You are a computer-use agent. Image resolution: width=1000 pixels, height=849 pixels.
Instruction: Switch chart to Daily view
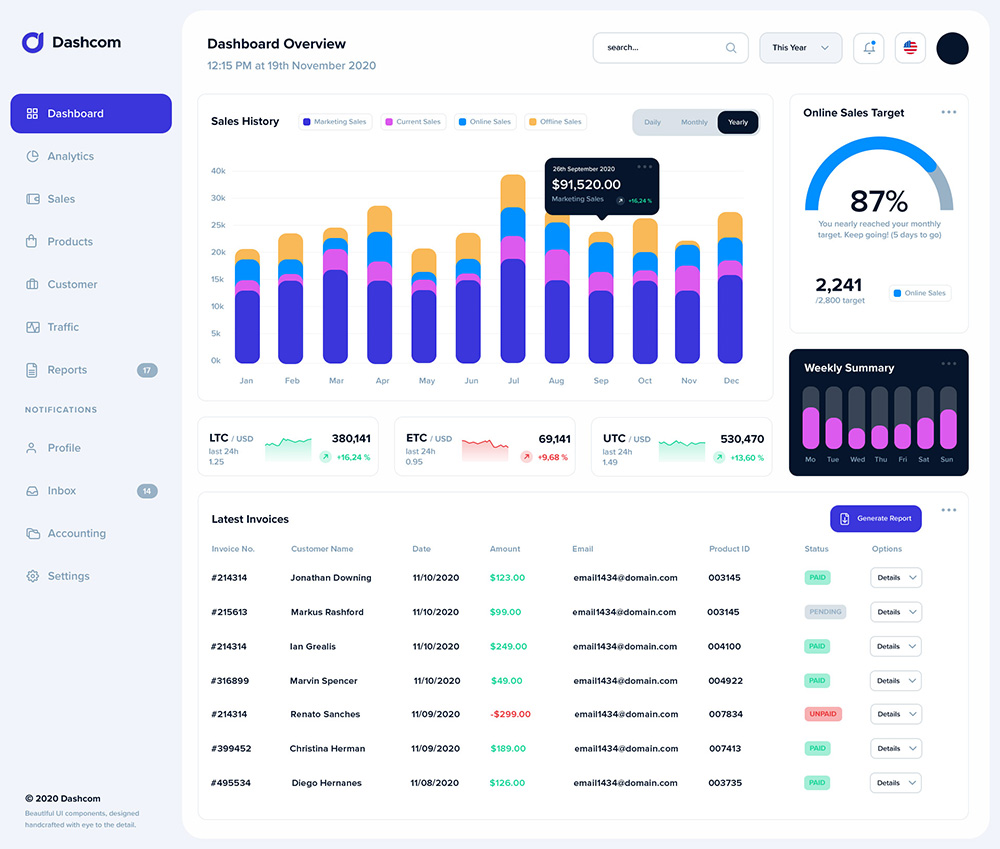coord(652,122)
